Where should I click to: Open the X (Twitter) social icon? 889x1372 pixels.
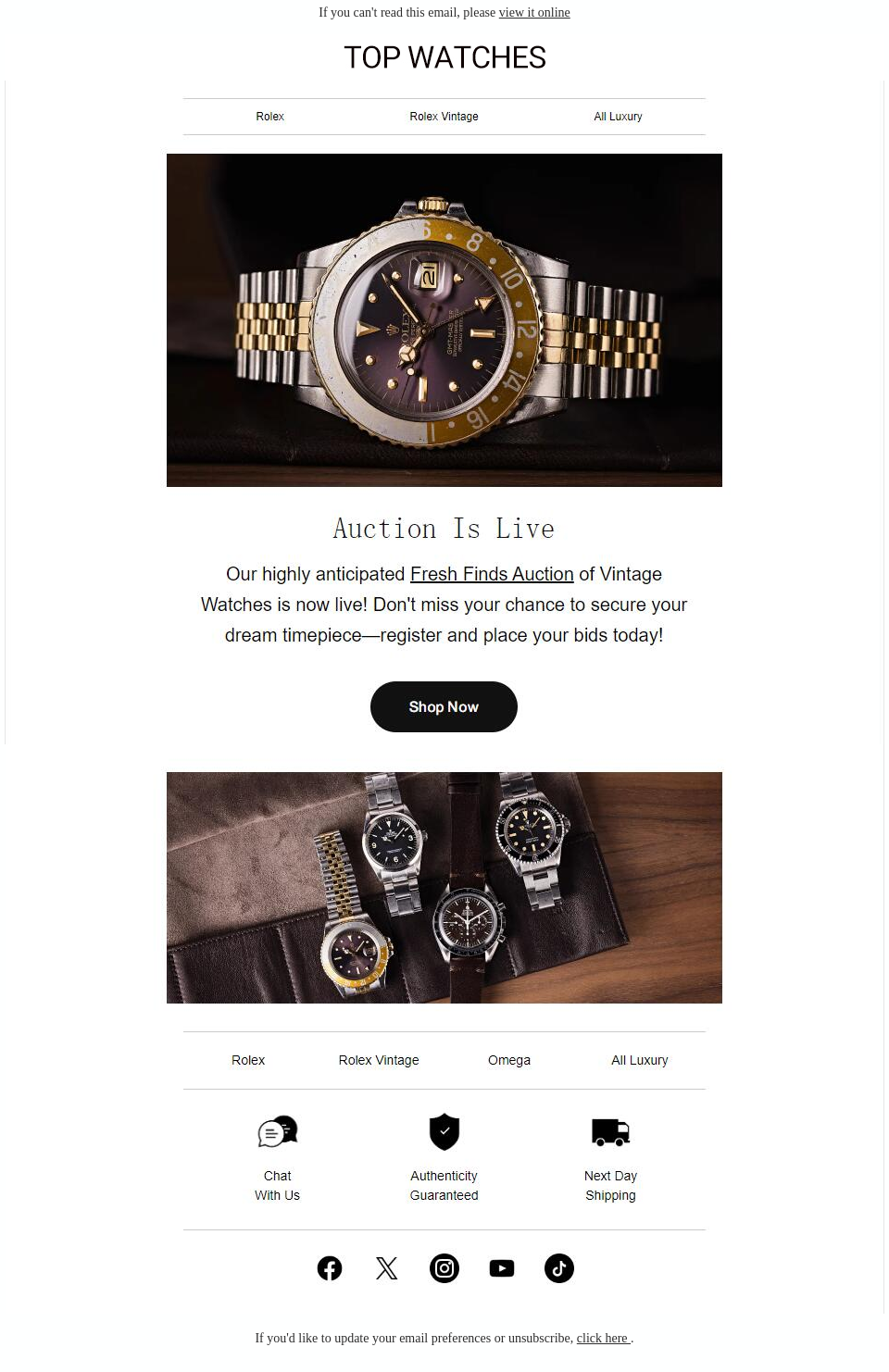point(387,1268)
